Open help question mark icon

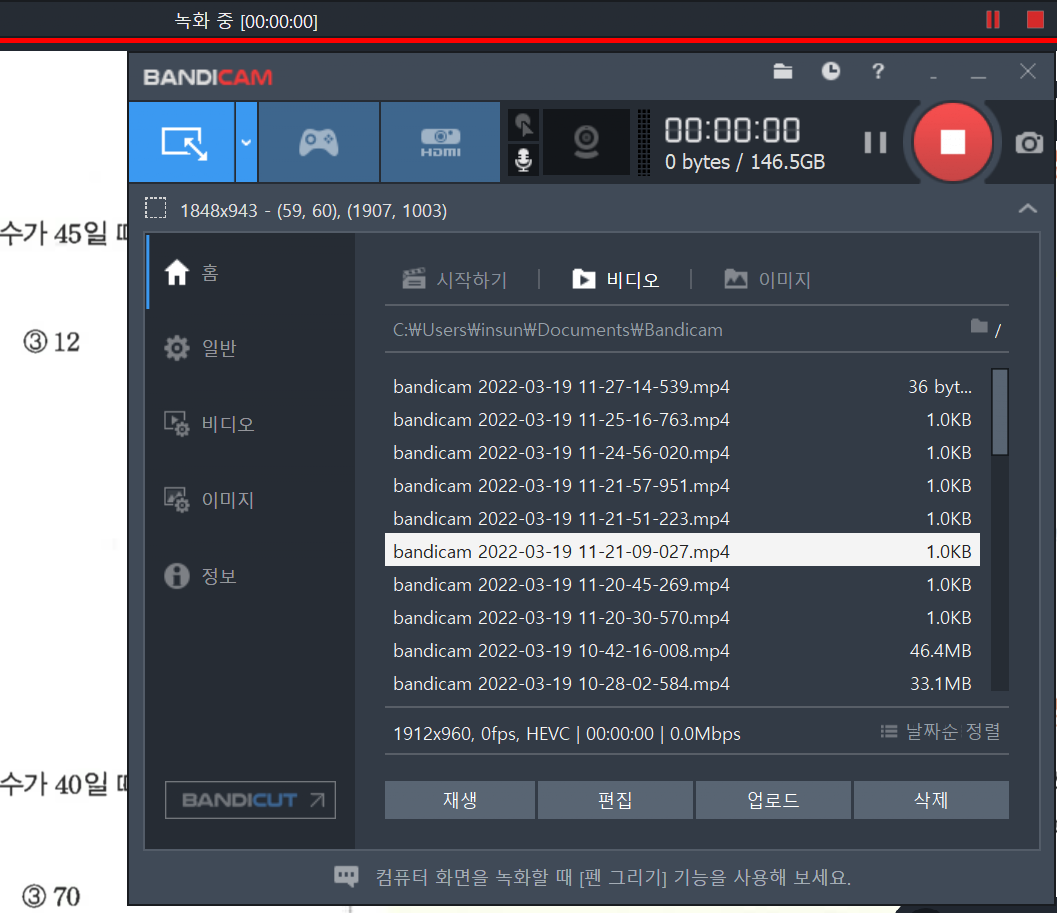click(878, 71)
